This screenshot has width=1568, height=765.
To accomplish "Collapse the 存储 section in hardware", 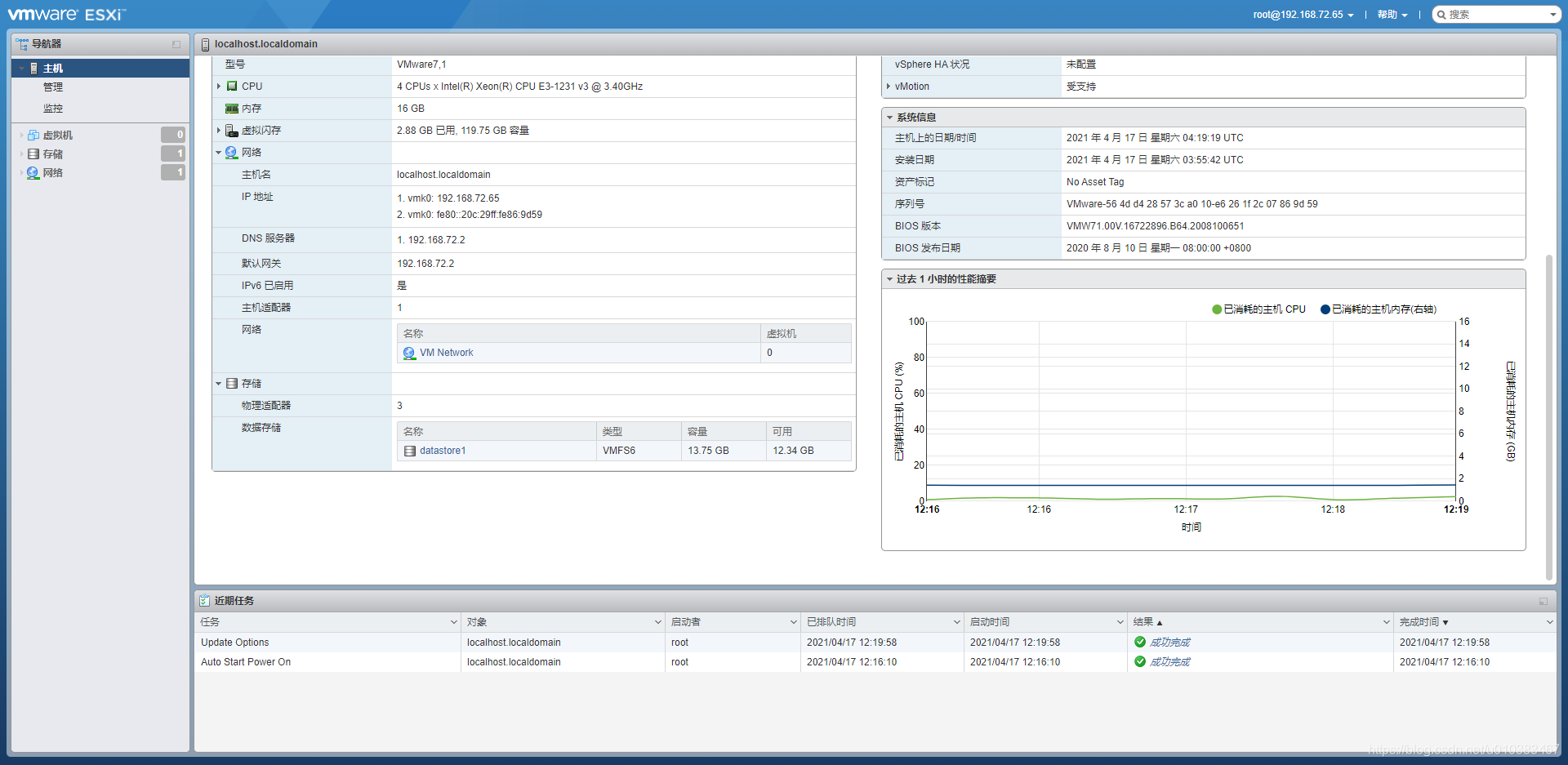I will 219,384.
